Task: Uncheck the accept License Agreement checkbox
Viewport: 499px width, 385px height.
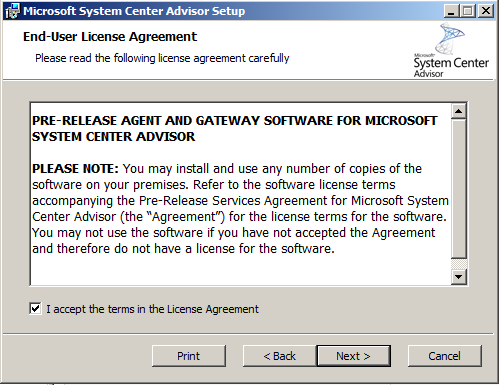Action: point(35,308)
